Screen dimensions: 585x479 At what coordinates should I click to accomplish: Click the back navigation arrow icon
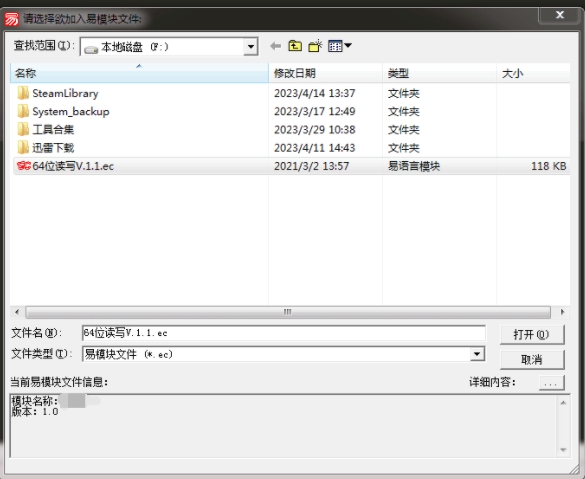click(276, 46)
